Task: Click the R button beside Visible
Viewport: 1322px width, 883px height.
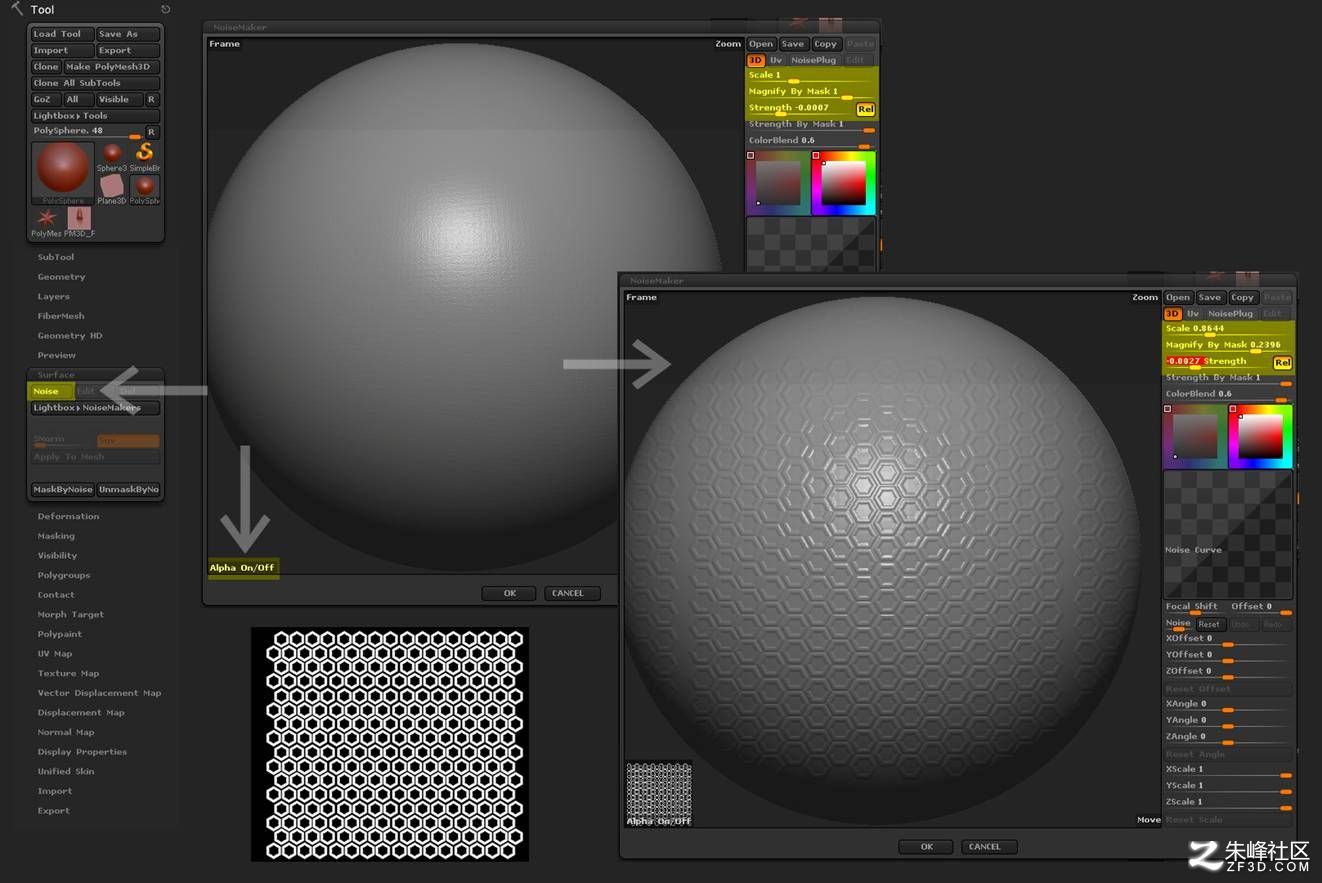Action: [x=152, y=99]
